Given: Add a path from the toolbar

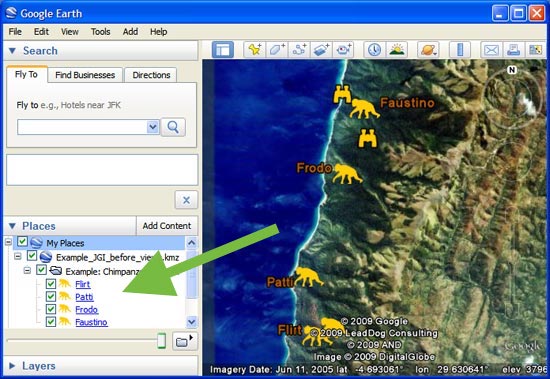Looking at the screenshot, I should click(299, 50).
